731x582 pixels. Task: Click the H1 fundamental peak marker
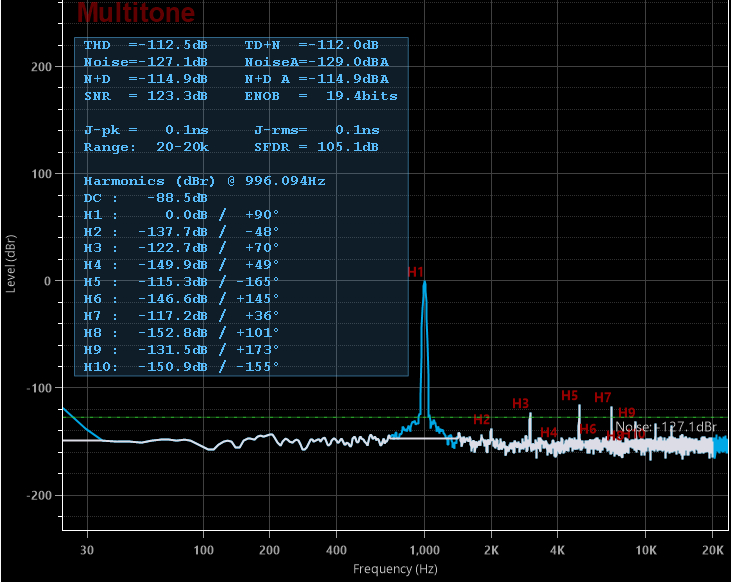[416, 272]
